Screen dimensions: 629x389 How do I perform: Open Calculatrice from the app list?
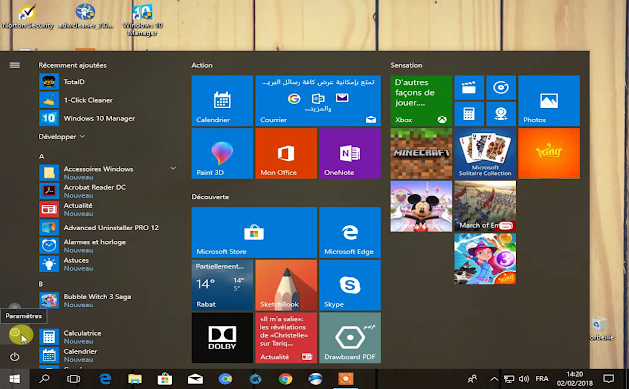click(107, 337)
